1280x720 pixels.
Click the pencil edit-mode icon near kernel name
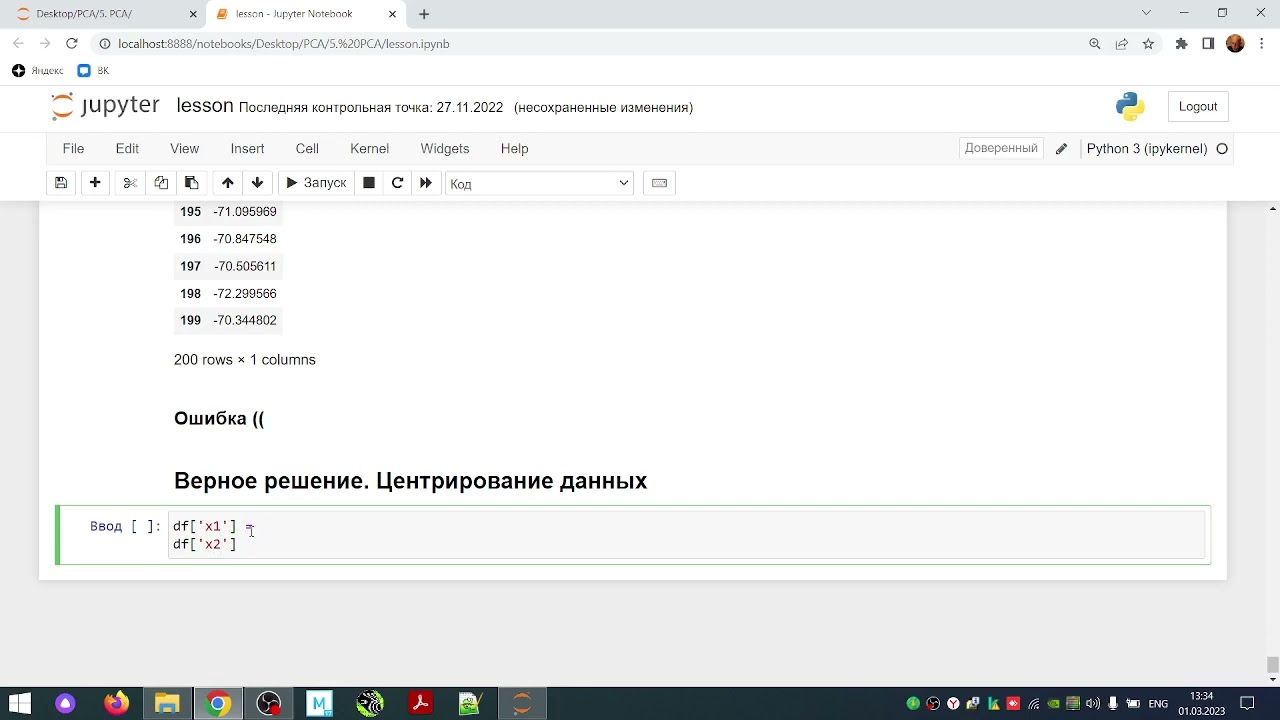pos(1061,149)
